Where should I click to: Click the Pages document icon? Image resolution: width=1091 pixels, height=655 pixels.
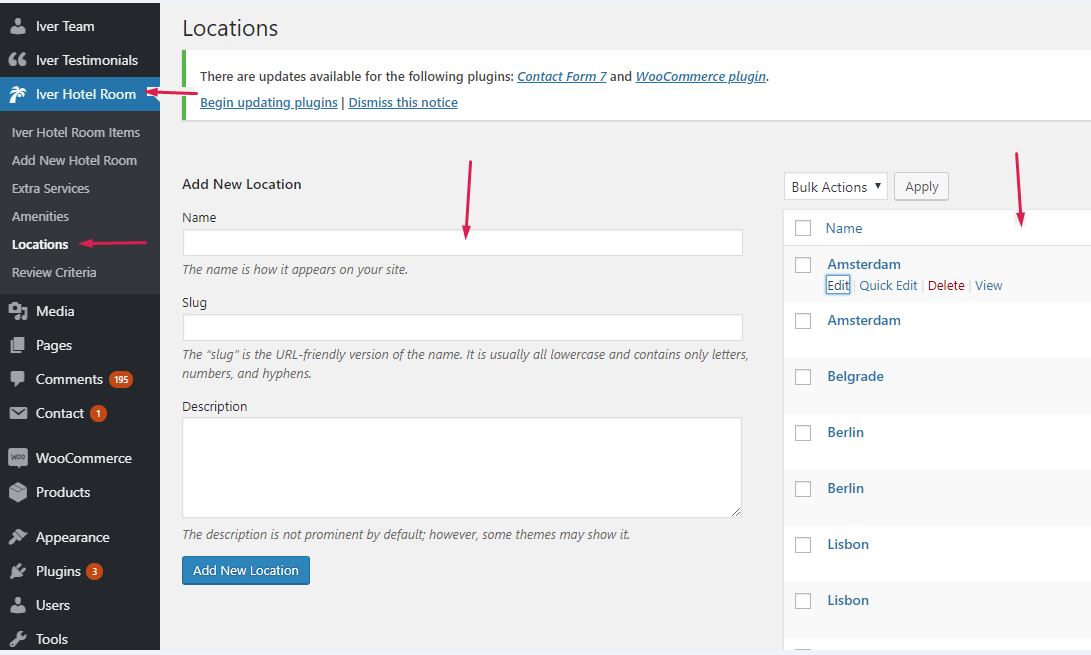(x=18, y=345)
